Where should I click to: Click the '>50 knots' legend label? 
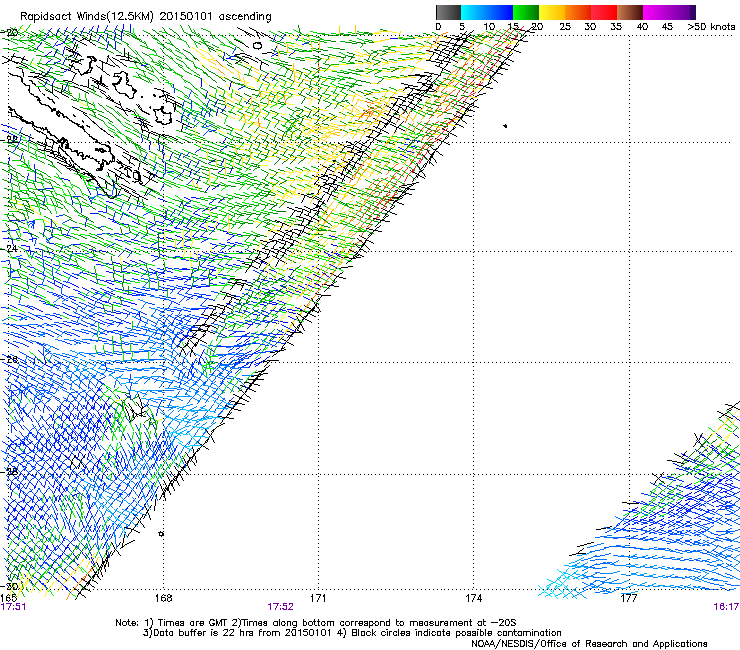point(711,27)
